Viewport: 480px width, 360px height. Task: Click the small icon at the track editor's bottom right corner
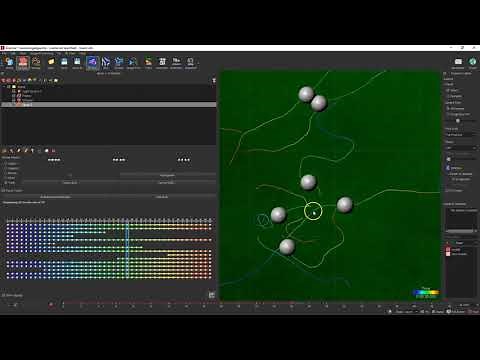[x=212, y=295]
